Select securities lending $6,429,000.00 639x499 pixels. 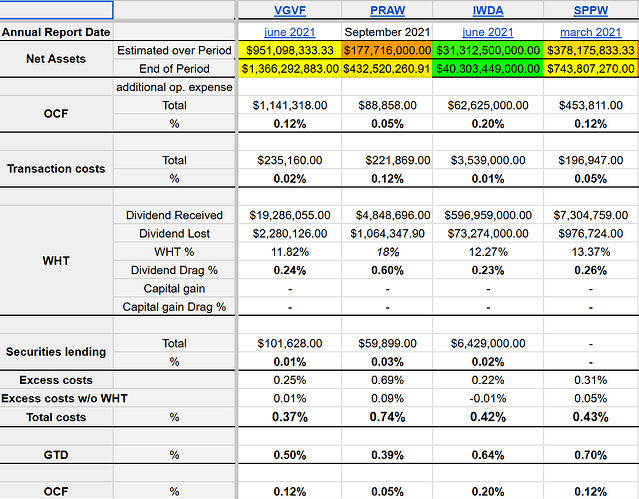point(488,343)
